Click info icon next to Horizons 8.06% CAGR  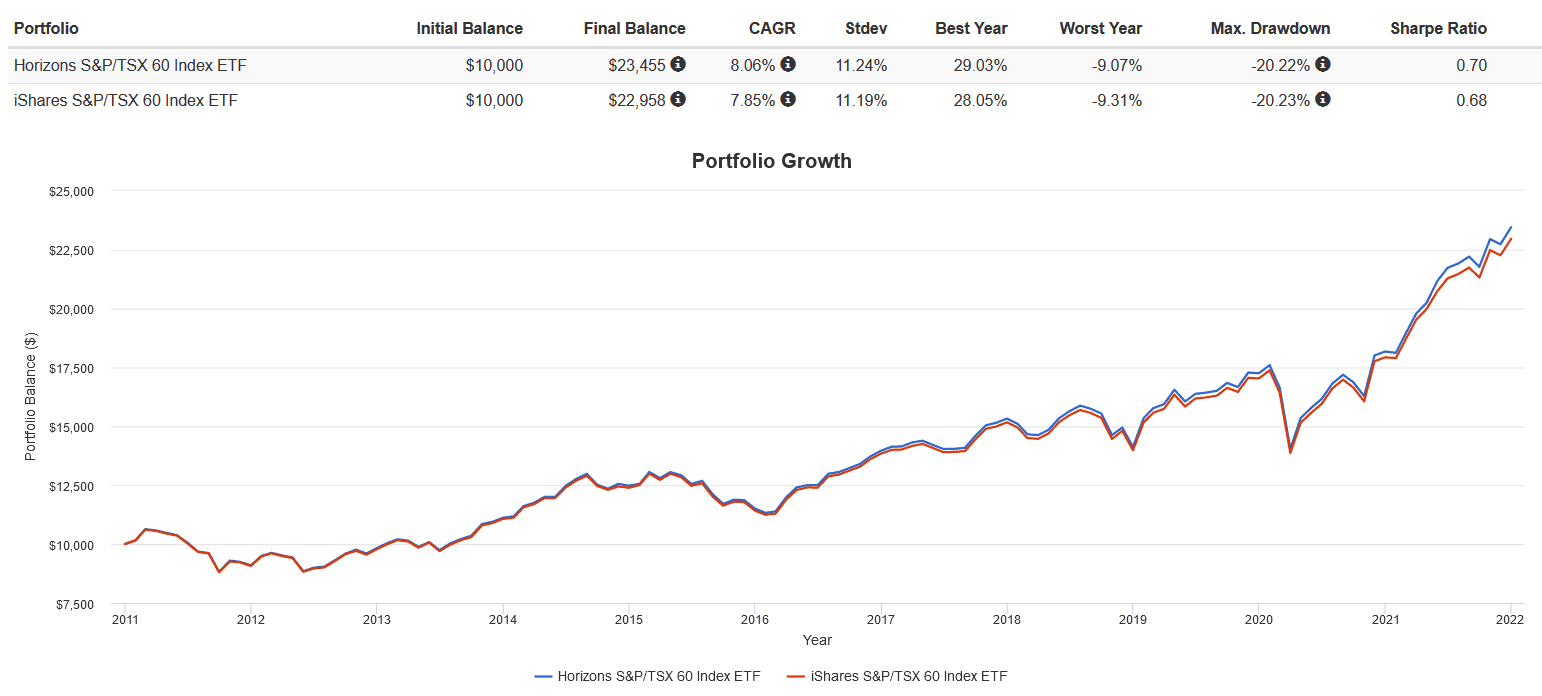point(788,65)
